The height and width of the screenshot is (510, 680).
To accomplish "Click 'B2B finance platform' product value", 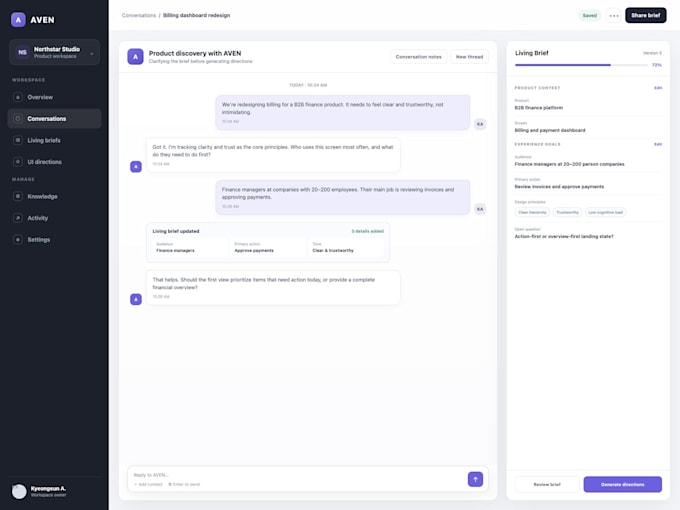I will 539,108.
